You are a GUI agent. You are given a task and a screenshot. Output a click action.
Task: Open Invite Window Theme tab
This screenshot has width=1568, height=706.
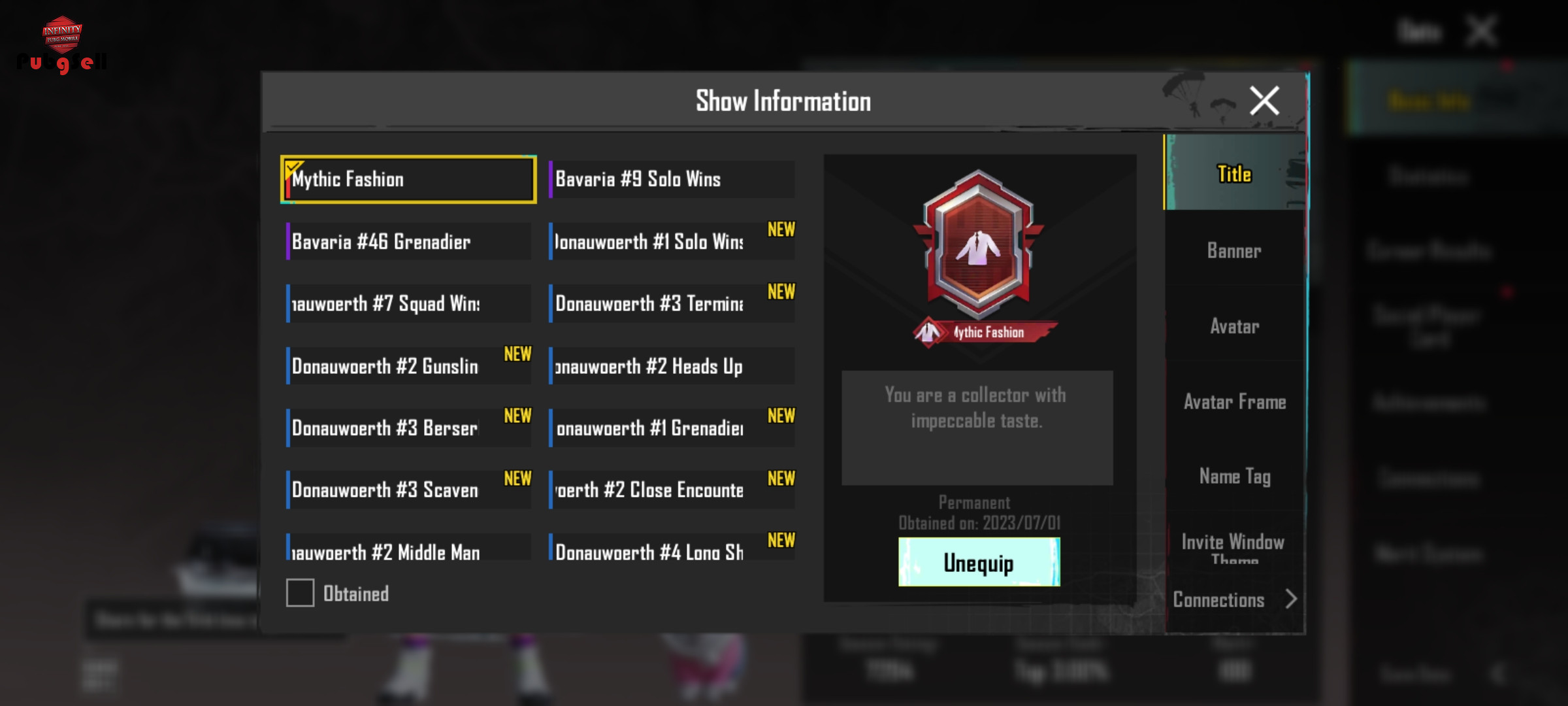(x=1233, y=546)
